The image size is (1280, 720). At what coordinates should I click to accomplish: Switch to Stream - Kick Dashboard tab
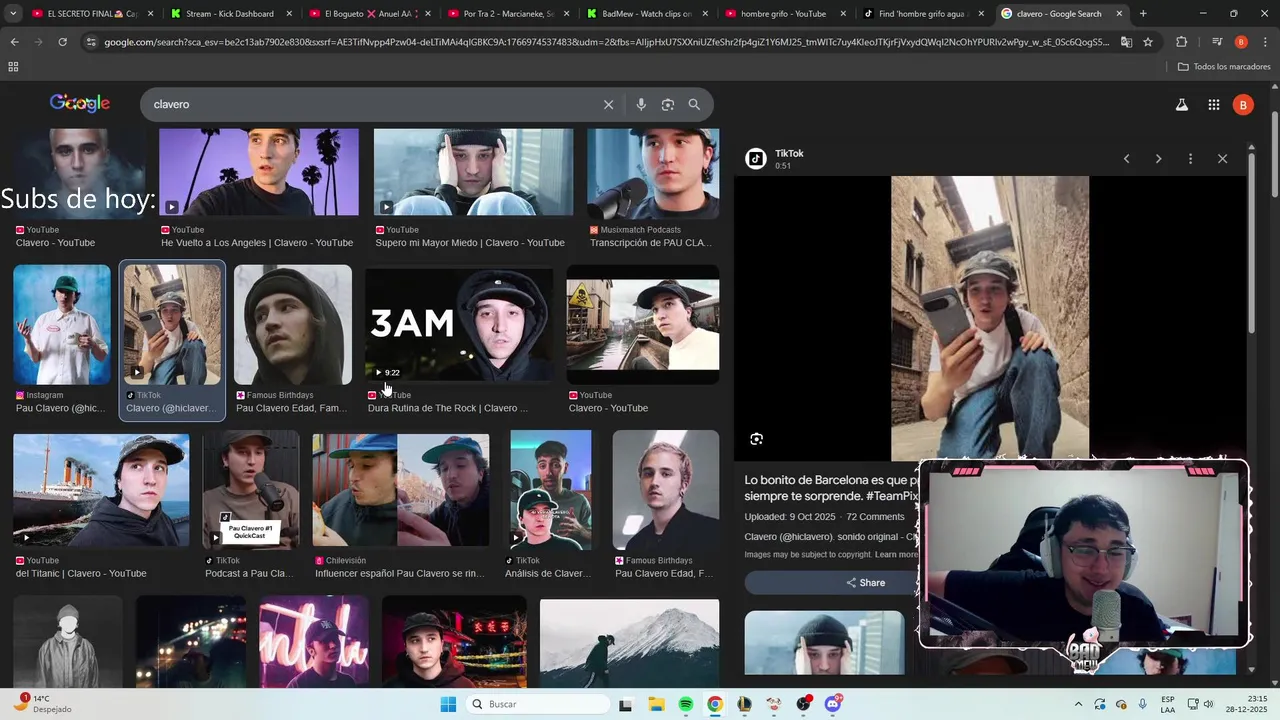tap(230, 14)
